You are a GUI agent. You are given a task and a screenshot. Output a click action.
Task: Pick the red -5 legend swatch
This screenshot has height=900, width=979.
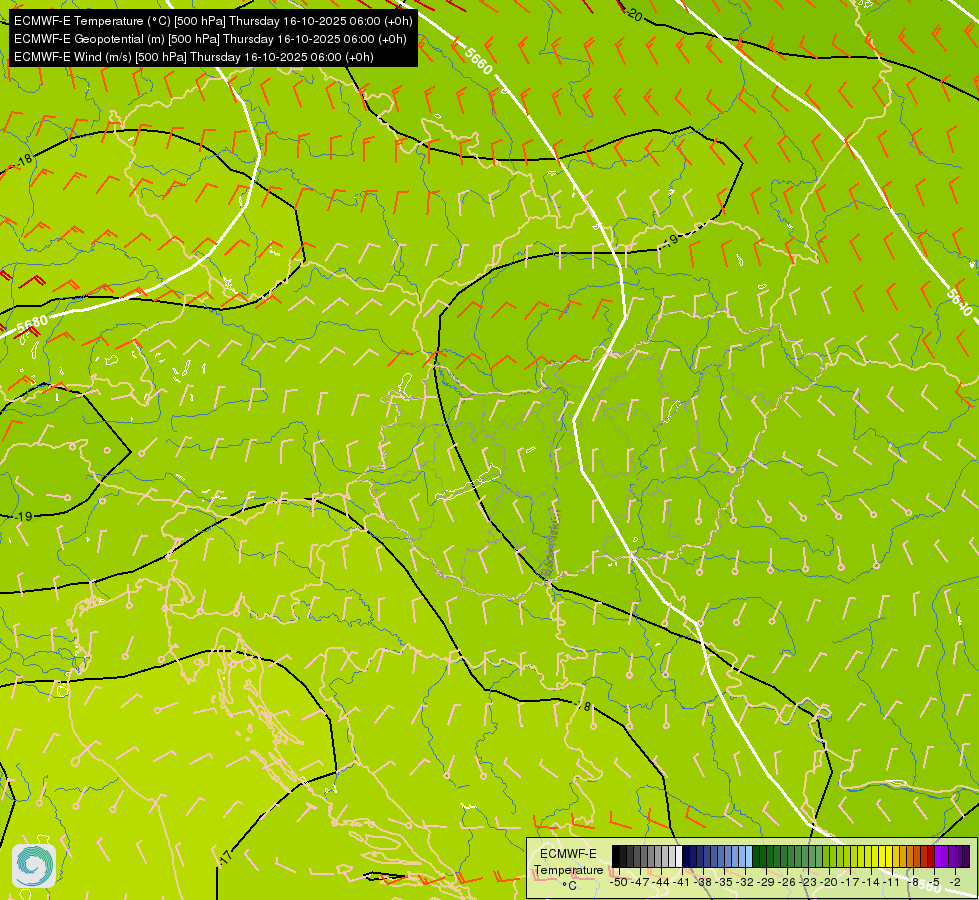[931, 856]
